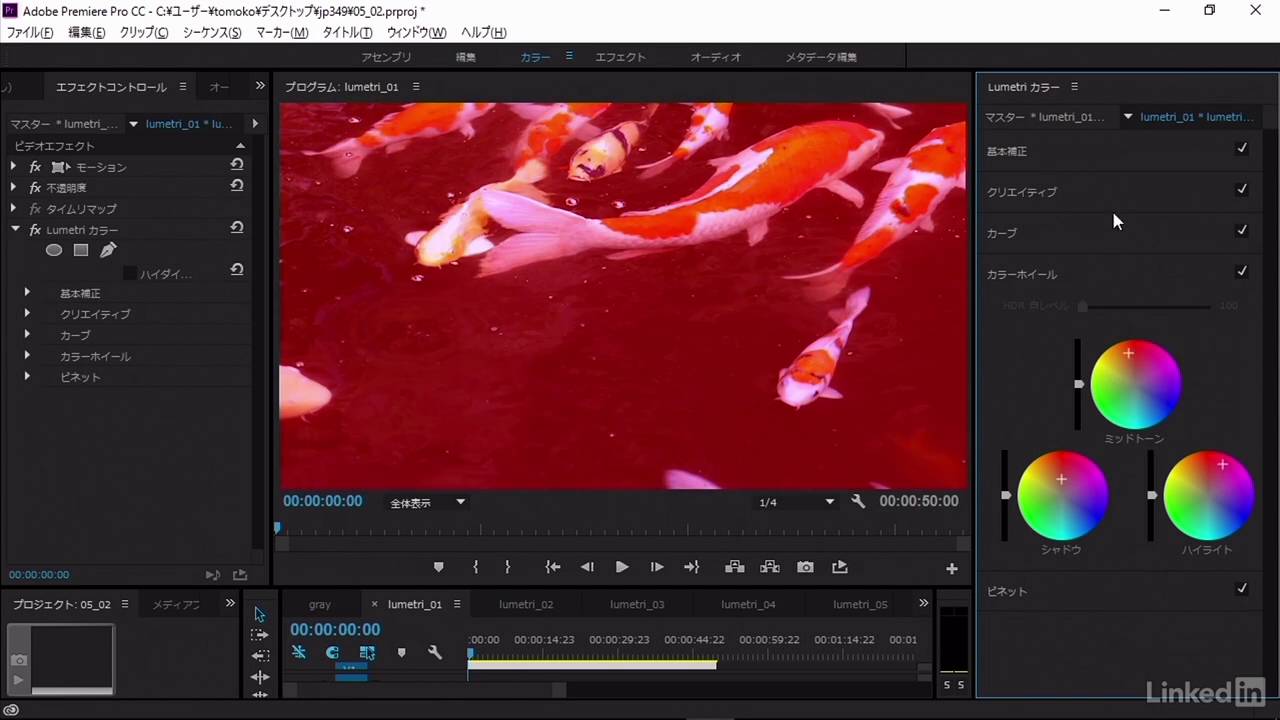
Task: Select the Track Select Backward tool
Action: tap(260, 656)
